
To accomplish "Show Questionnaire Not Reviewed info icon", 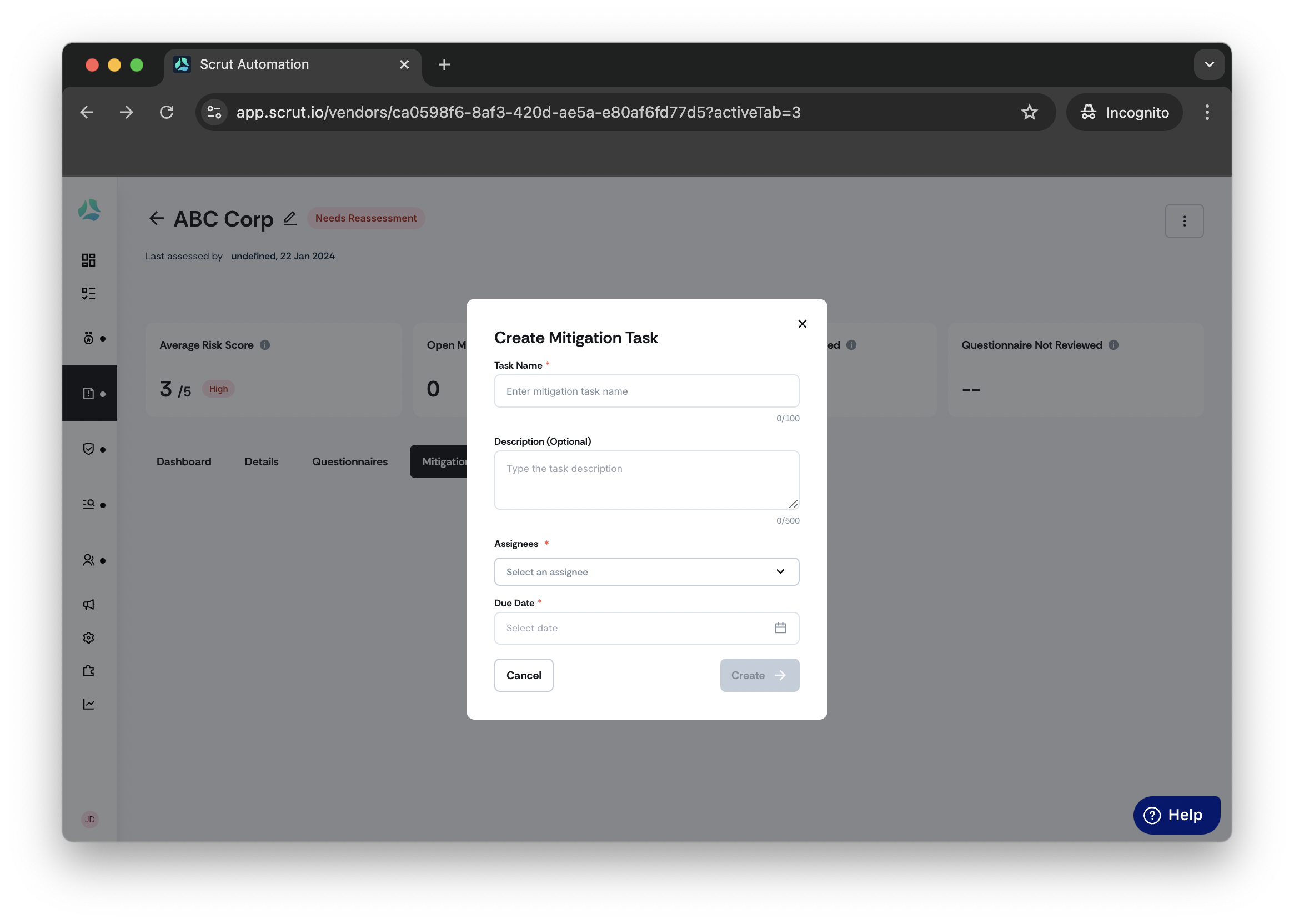I will pyautogui.click(x=1112, y=345).
